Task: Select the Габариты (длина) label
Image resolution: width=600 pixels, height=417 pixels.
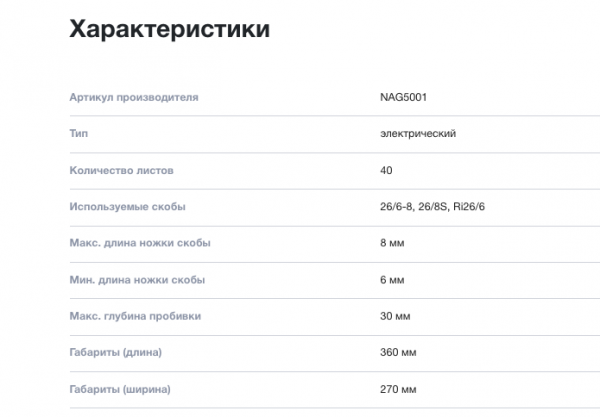Action: tap(116, 352)
